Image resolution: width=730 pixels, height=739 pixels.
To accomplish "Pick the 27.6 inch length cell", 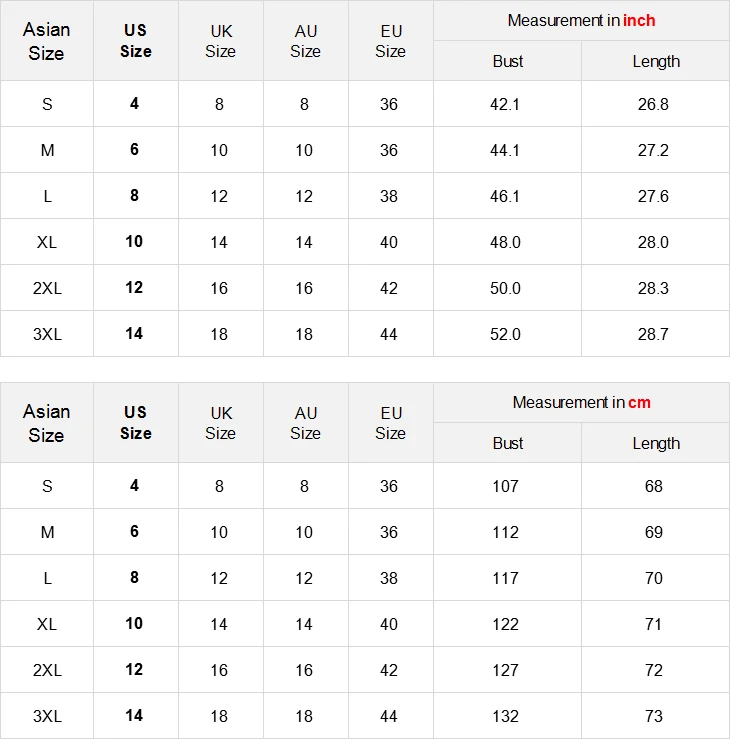I will 654,196.
